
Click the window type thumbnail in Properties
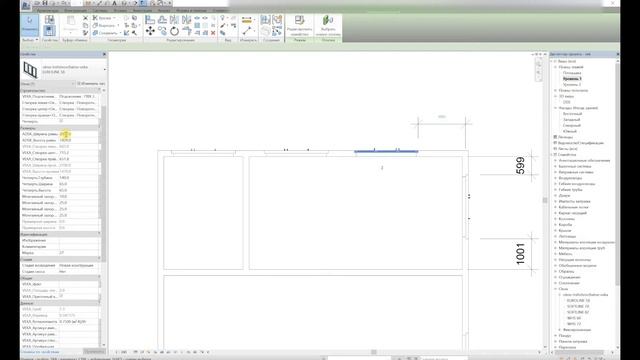point(30,70)
